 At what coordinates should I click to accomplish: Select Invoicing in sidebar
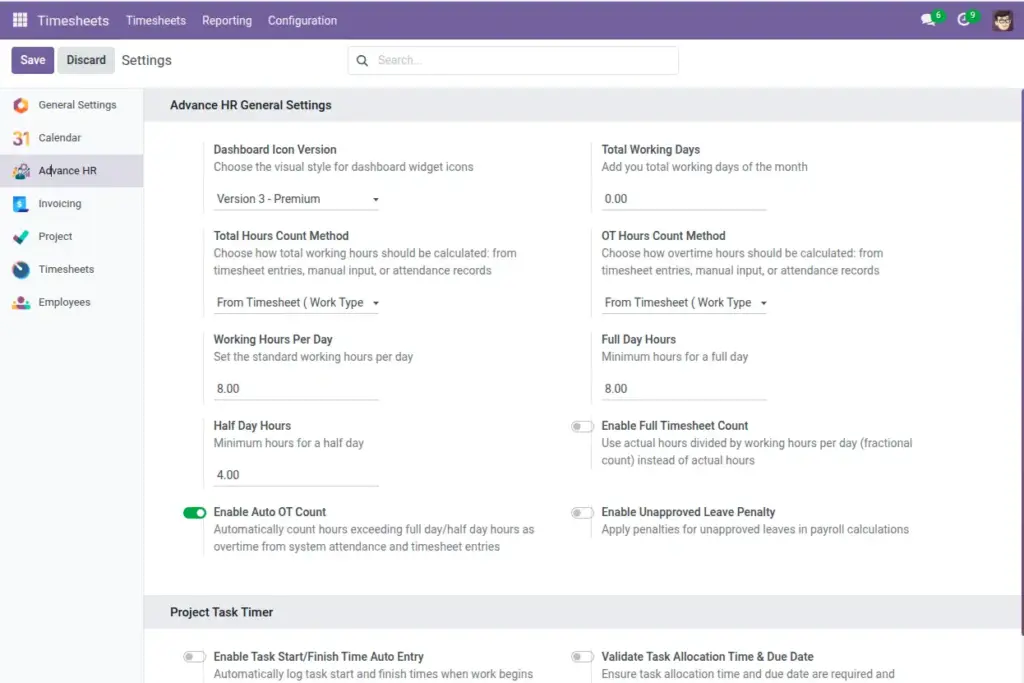pyautogui.click(x=71, y=204)
